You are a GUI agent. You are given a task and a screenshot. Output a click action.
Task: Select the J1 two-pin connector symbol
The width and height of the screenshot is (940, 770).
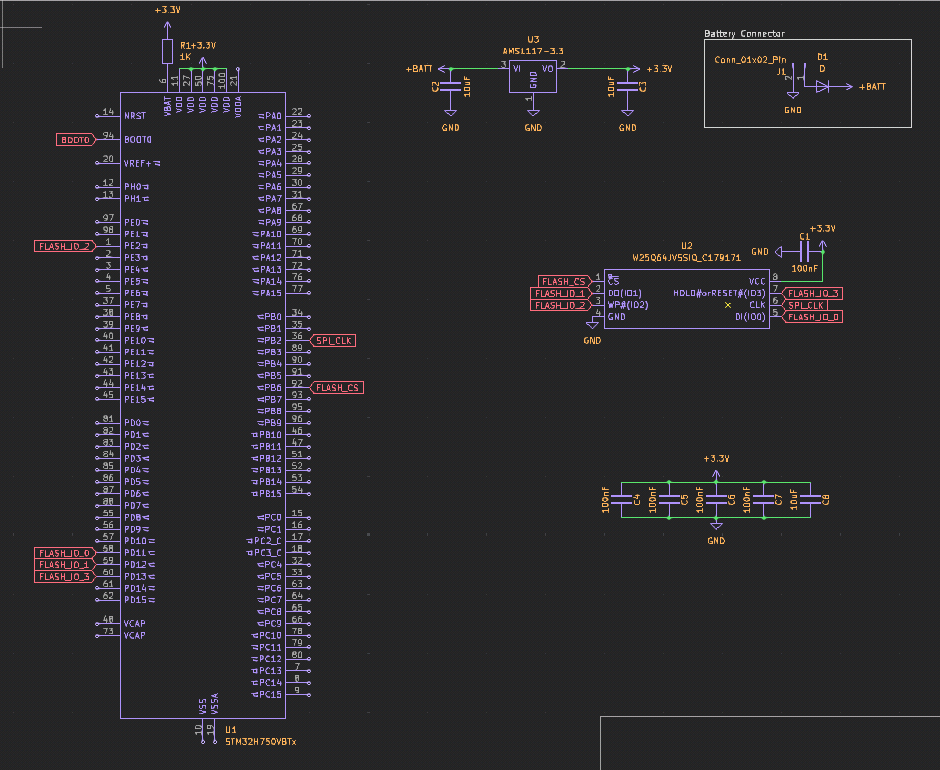tap(798, 76)
